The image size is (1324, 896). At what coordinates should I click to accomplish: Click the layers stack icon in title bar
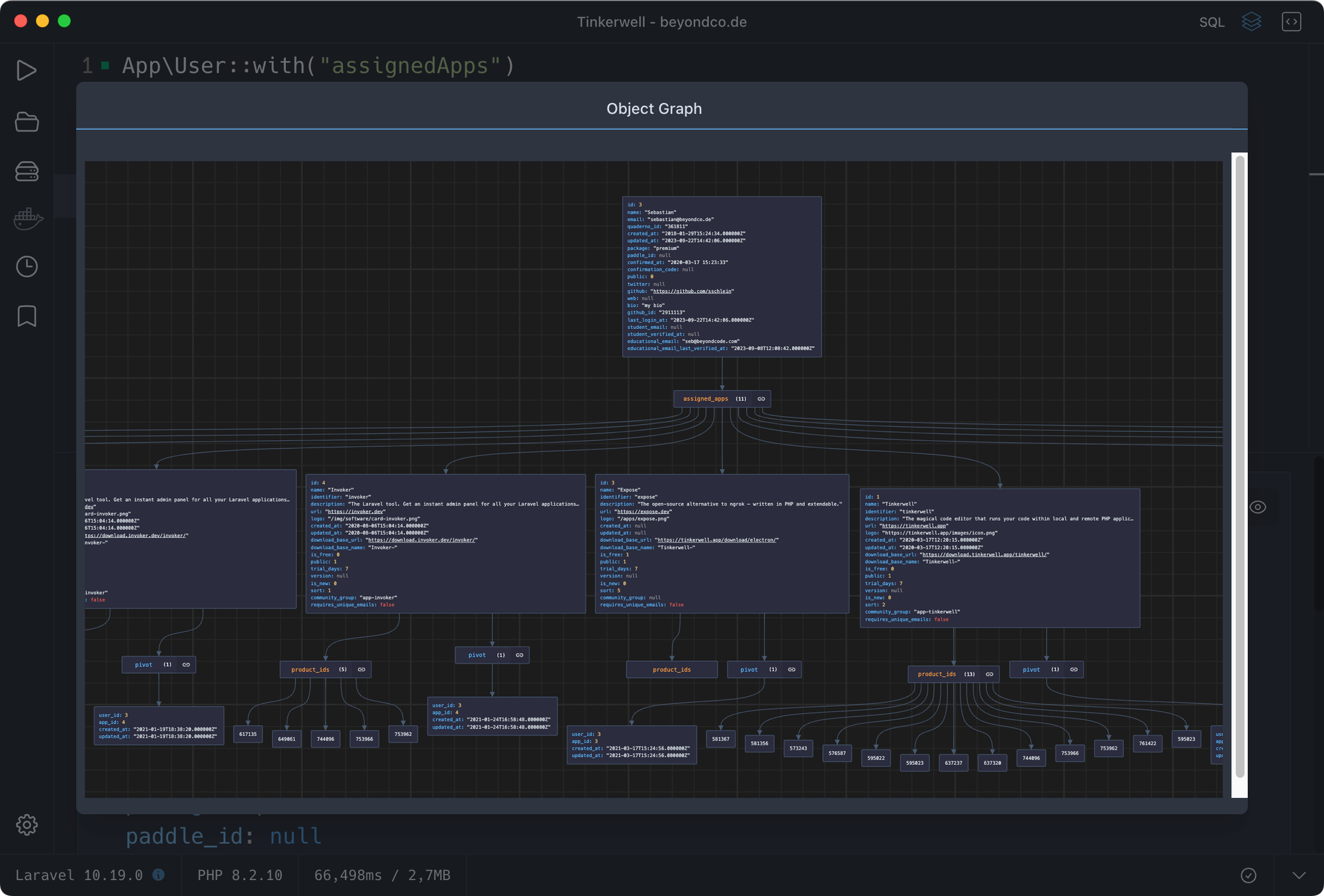1251,22
